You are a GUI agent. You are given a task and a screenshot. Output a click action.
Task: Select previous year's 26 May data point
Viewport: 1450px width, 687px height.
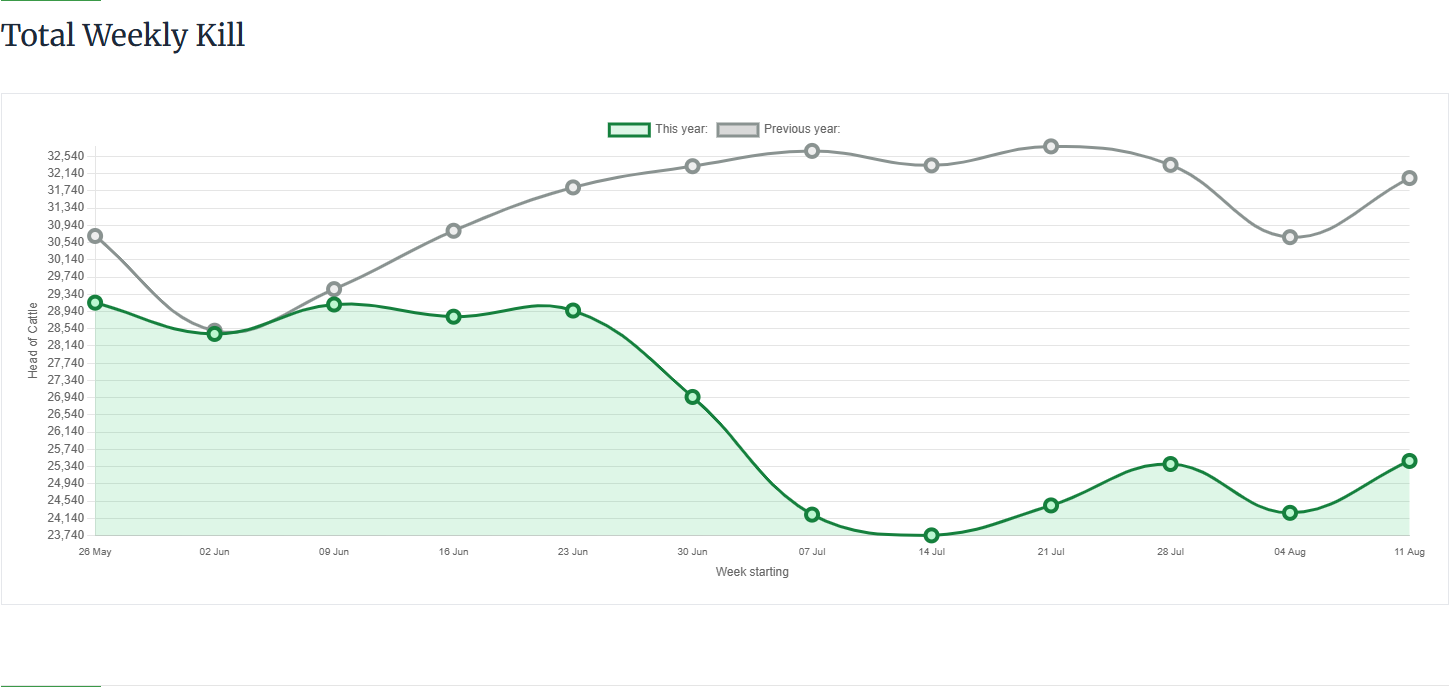pos(95,236)
